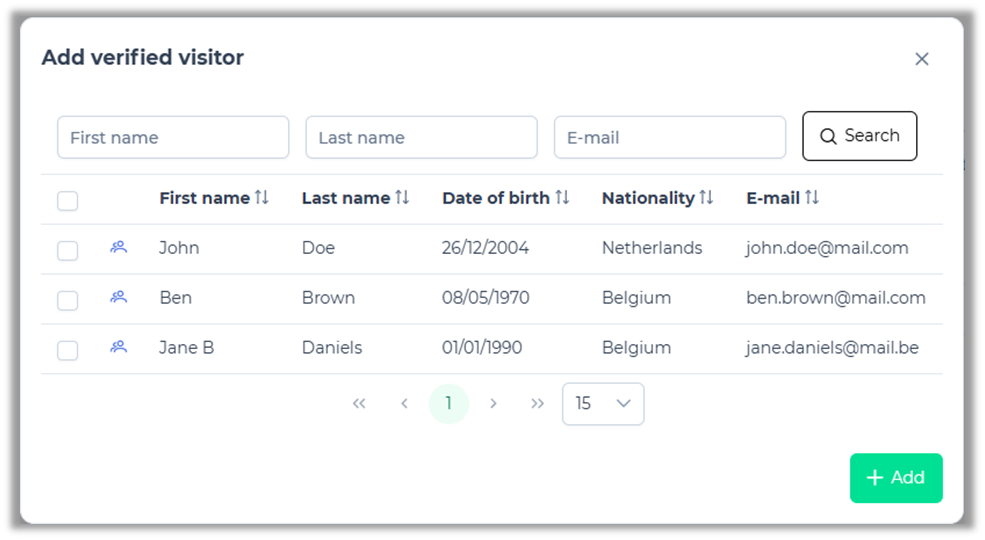Sort by First name column arrows
985x540 pixels.
click(x=262, y=198)
